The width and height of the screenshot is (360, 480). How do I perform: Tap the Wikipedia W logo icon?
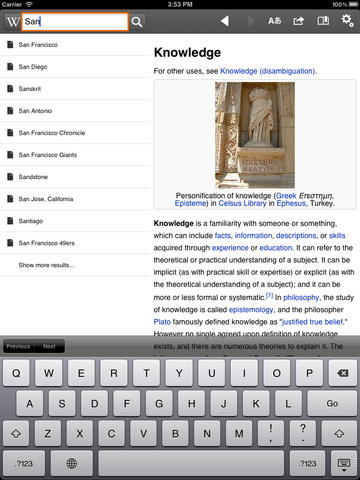(x=13, y=22)
